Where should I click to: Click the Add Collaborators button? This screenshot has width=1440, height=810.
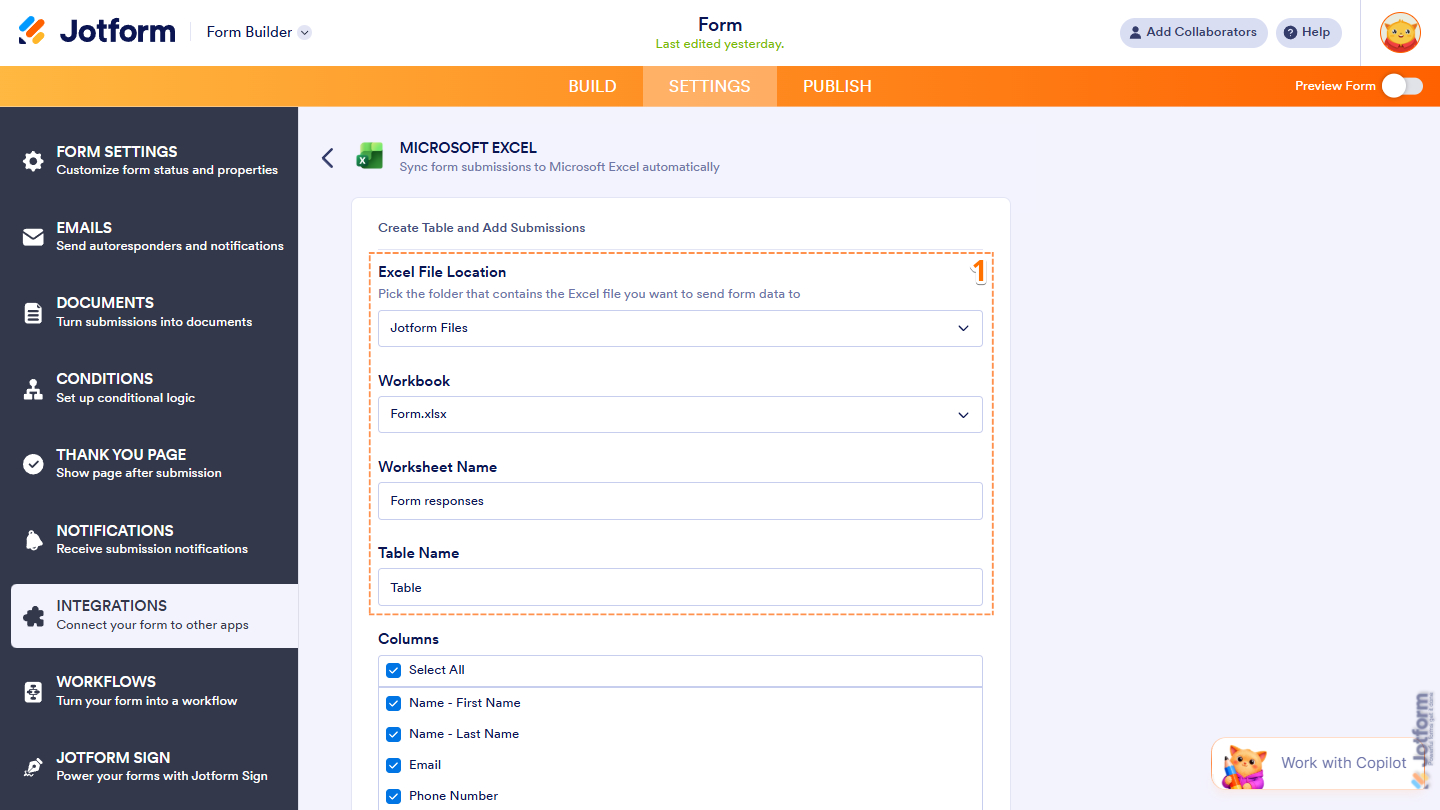click(x=1193, y=32)
